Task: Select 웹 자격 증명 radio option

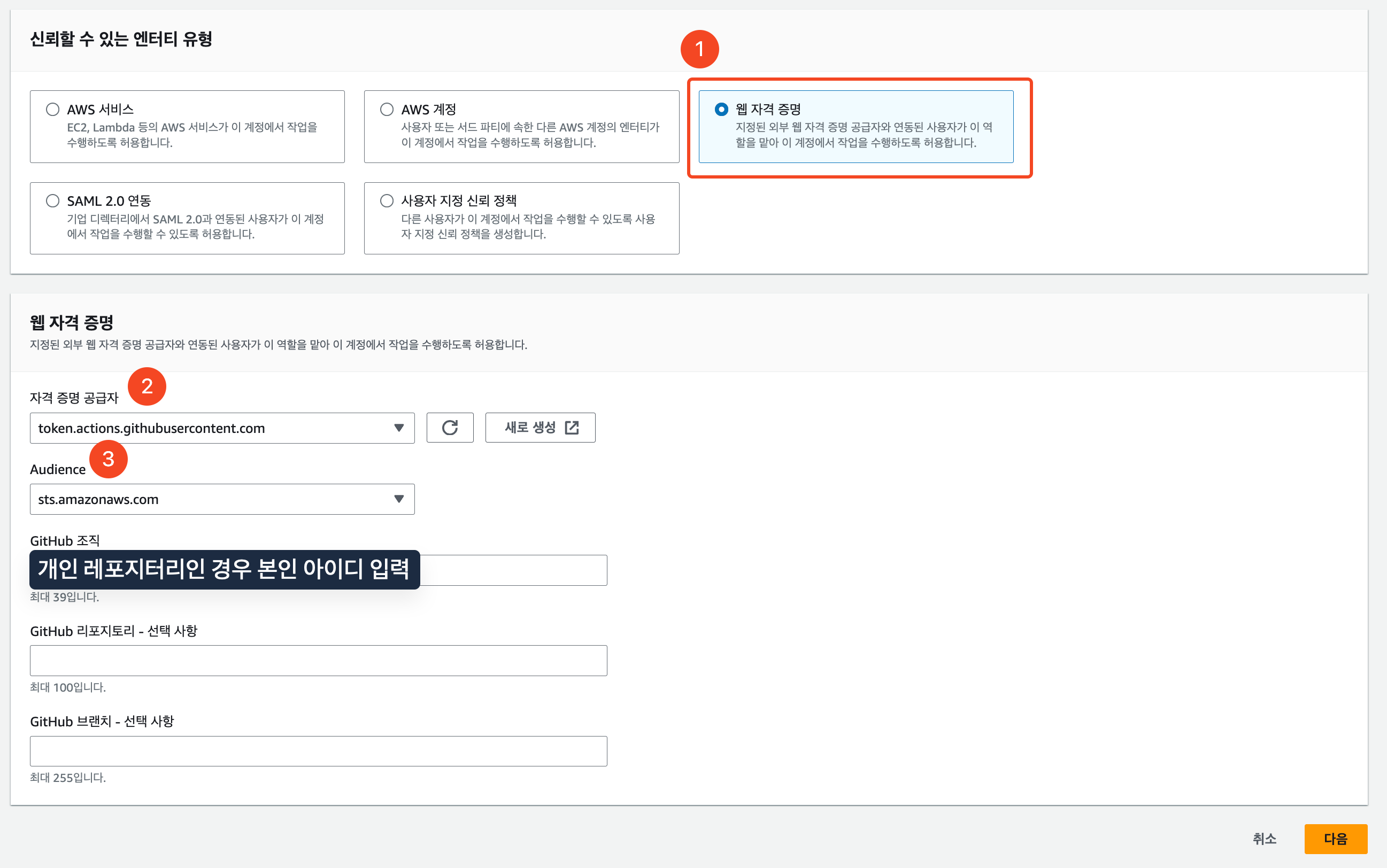Action: tap(721, 109)
